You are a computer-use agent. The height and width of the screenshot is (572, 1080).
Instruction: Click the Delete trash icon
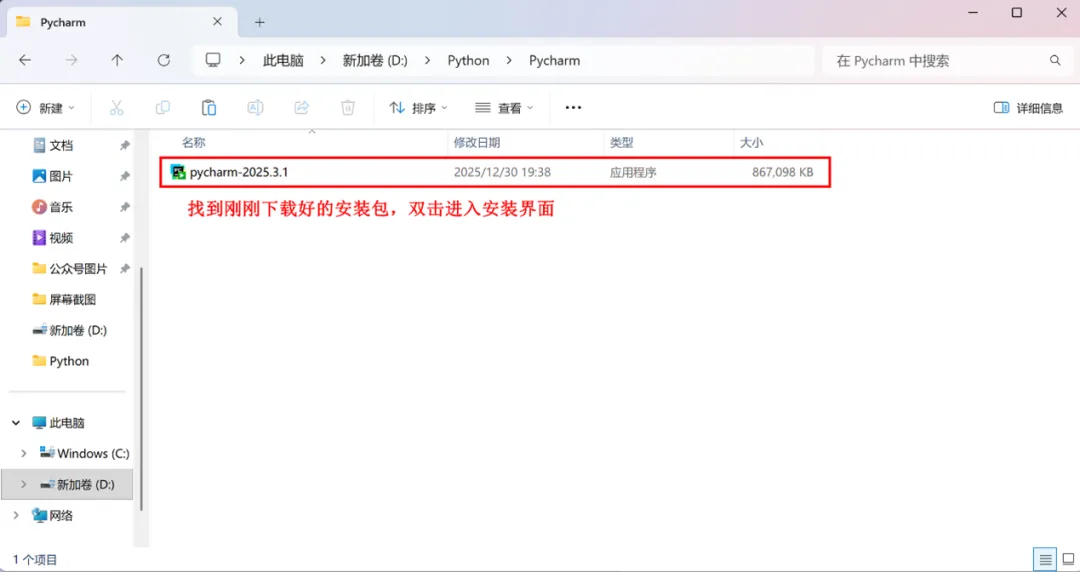point(348,108)
